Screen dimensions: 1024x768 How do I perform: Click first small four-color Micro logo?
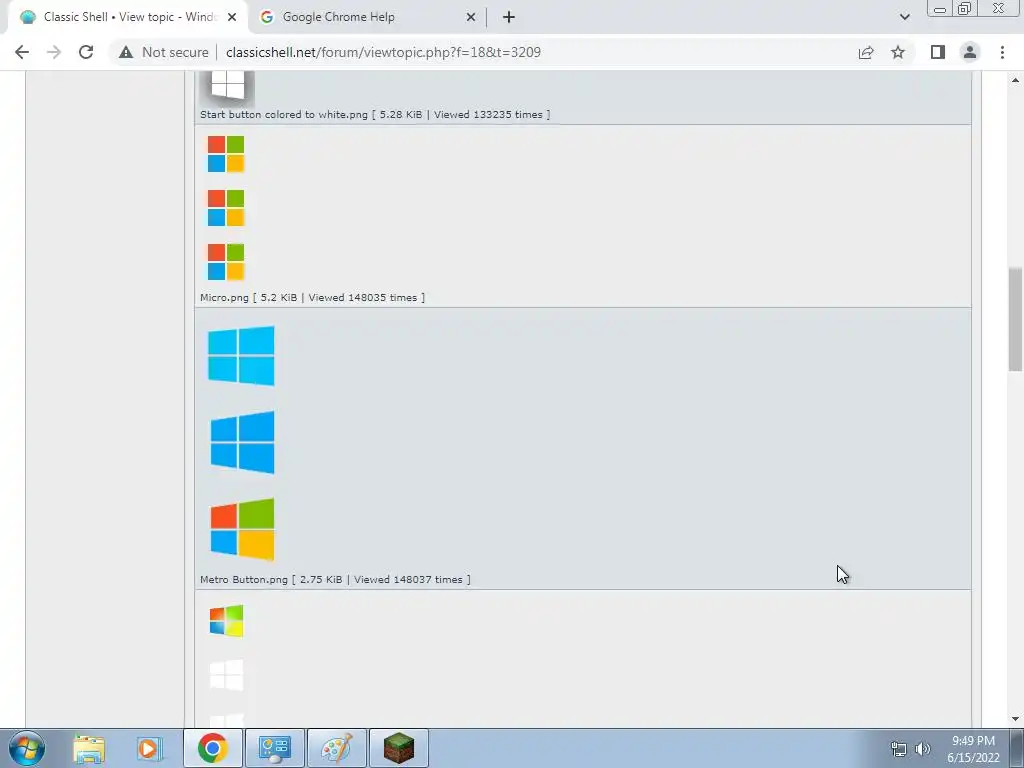click(226, 154)
